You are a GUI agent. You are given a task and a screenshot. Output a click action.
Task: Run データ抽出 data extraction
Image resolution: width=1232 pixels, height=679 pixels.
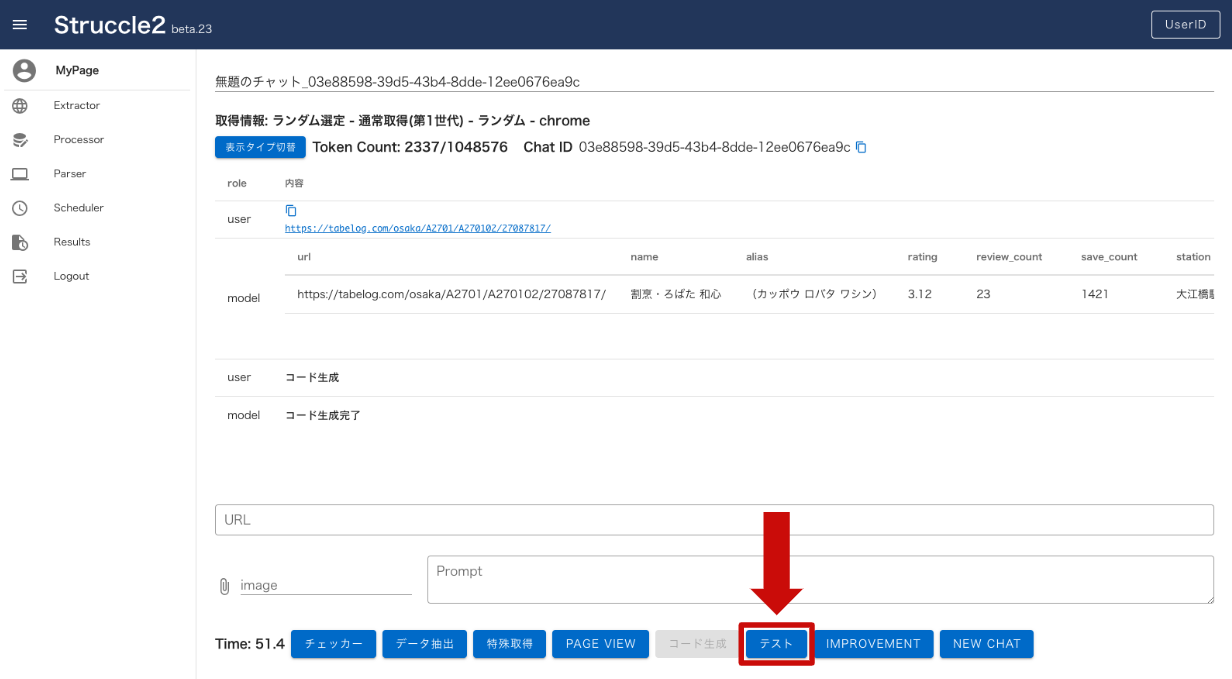[x=424, y=644]
